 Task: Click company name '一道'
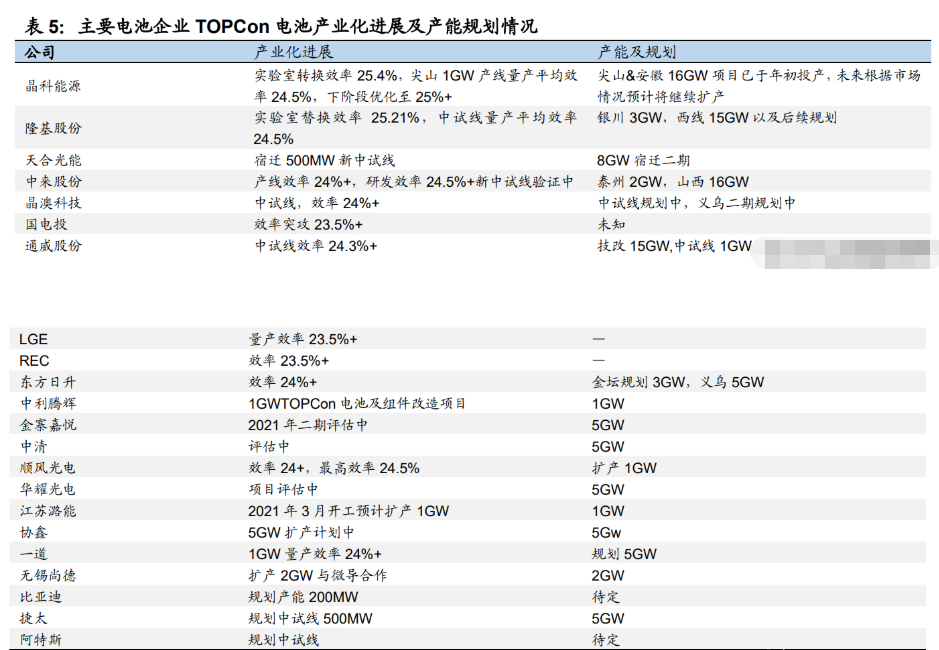(34, 554)
